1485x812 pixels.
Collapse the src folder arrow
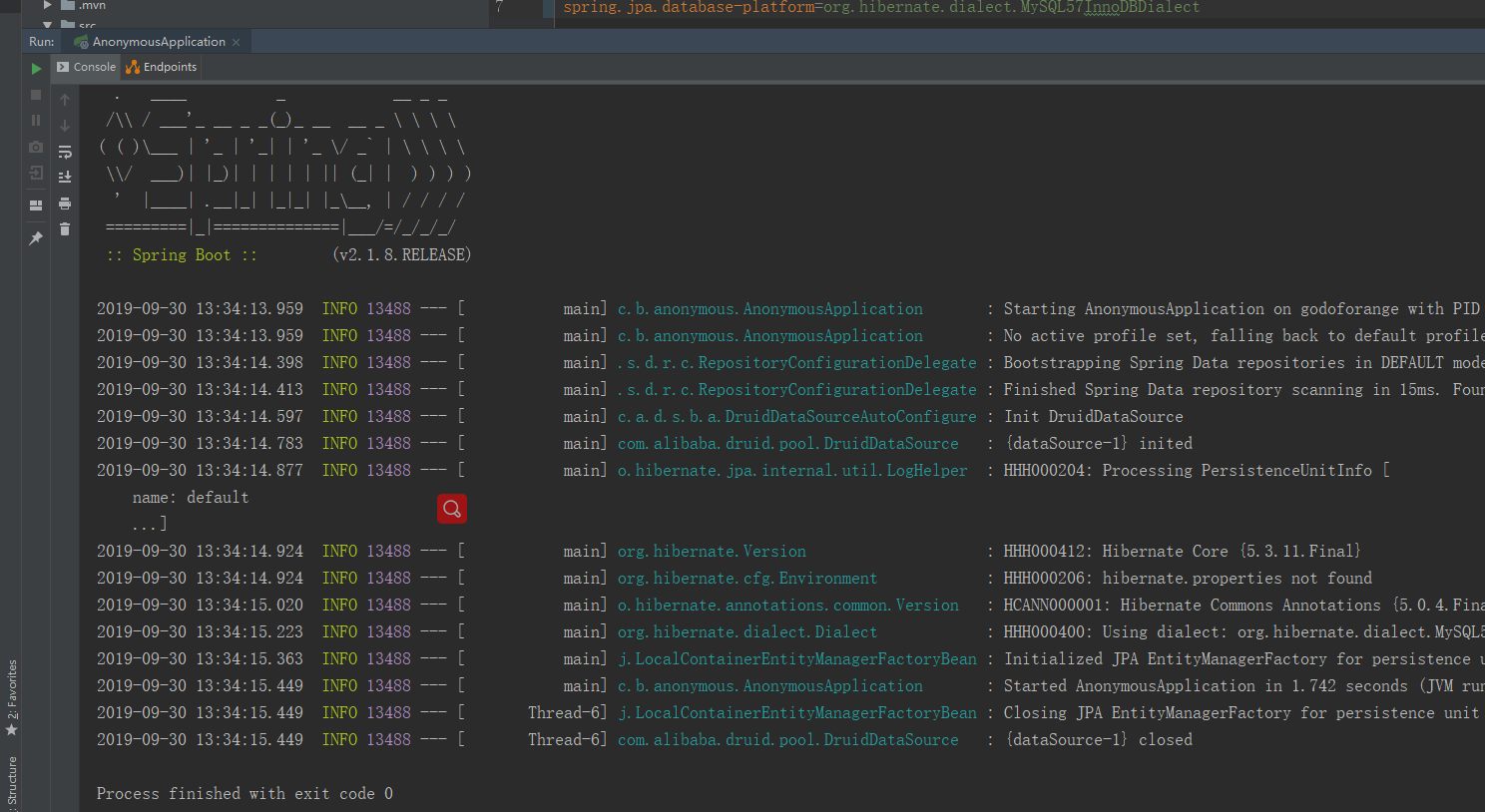coord(47,24)
